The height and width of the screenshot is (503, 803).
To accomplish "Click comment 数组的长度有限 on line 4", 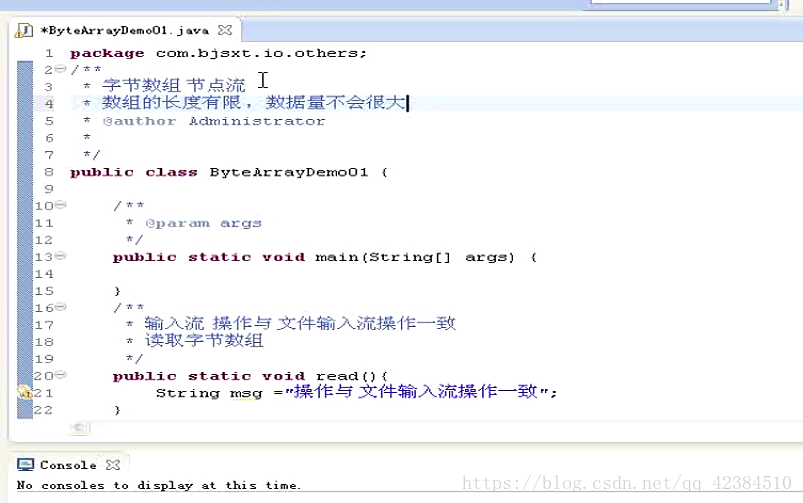I will [x=172, y=102].
